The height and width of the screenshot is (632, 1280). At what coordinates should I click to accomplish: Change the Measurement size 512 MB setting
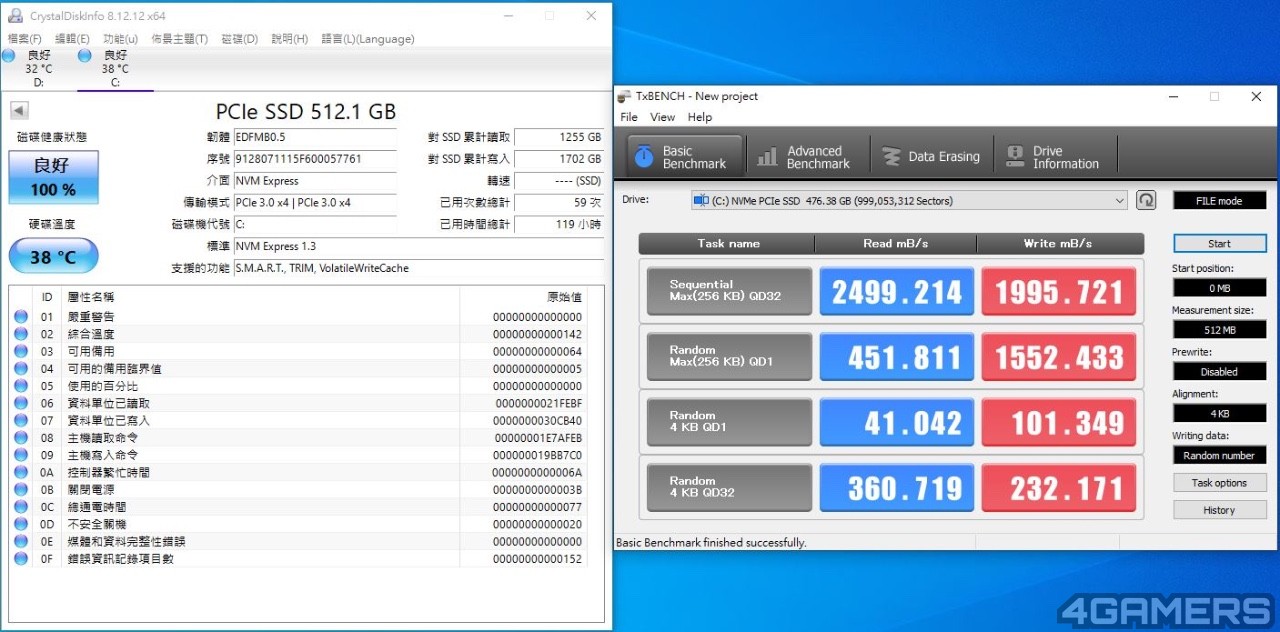tap(1220, 330)
